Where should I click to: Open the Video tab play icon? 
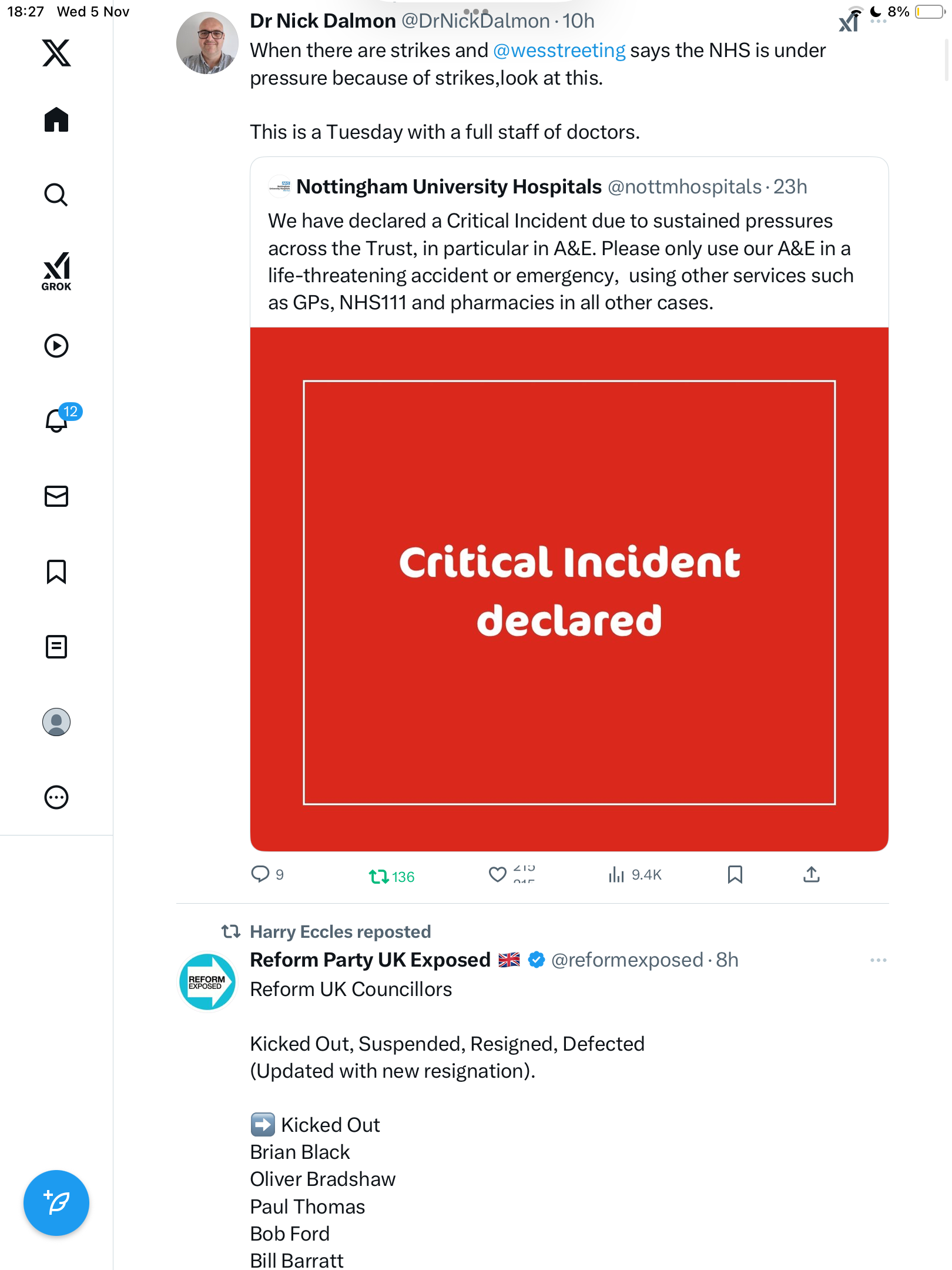[x=56, y=346]
